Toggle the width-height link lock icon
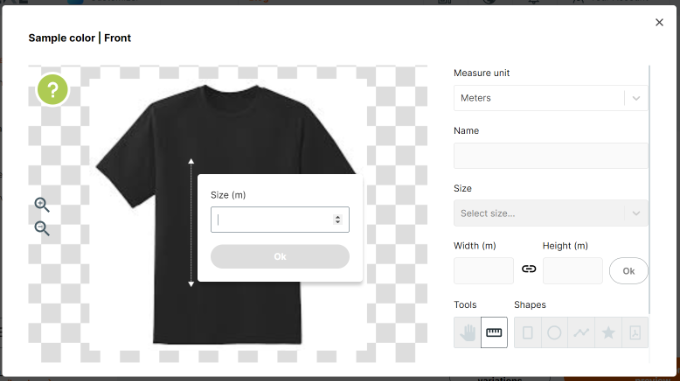 [x=529, y=269]
